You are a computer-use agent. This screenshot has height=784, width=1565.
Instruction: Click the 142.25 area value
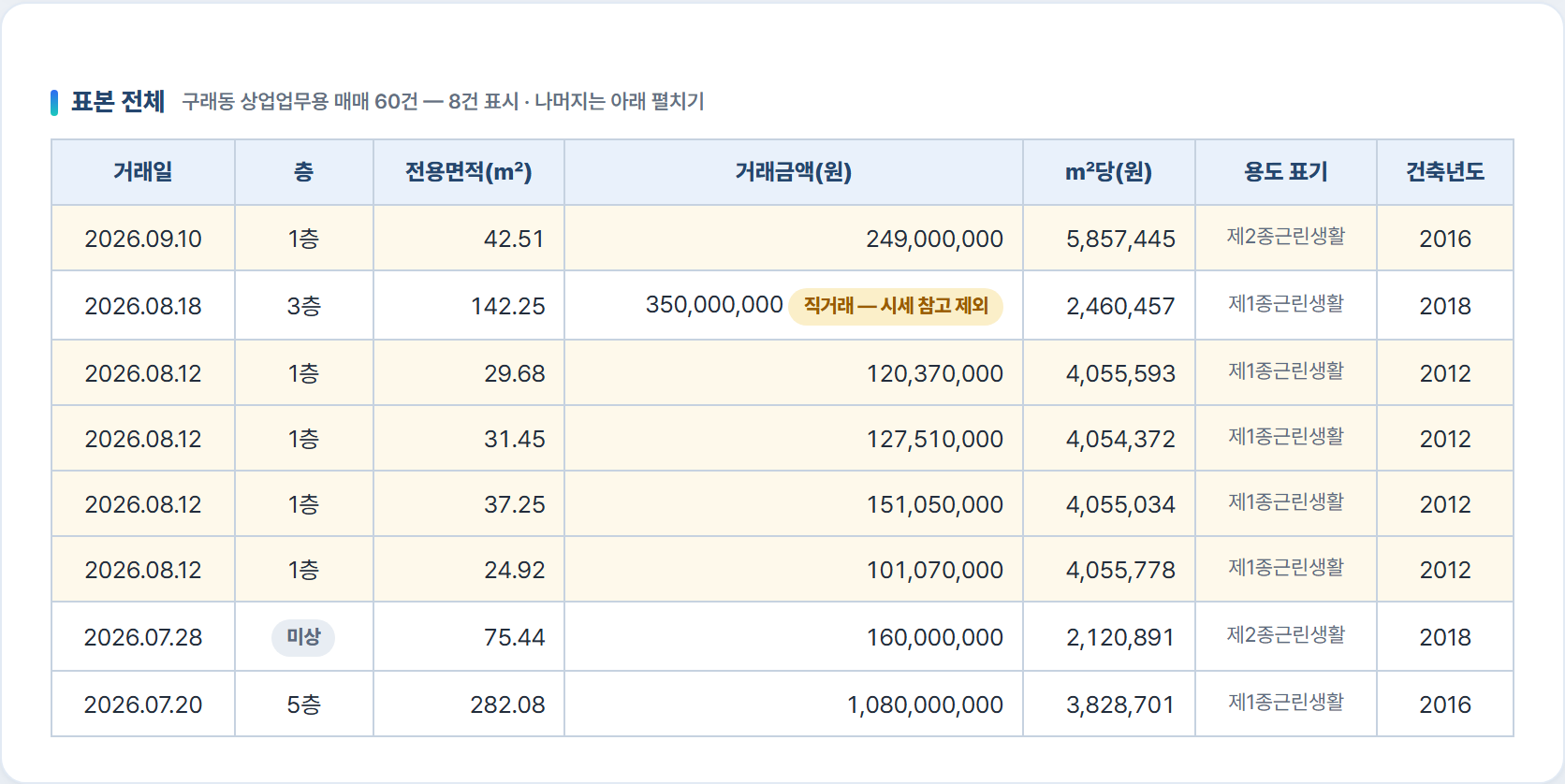507,306
